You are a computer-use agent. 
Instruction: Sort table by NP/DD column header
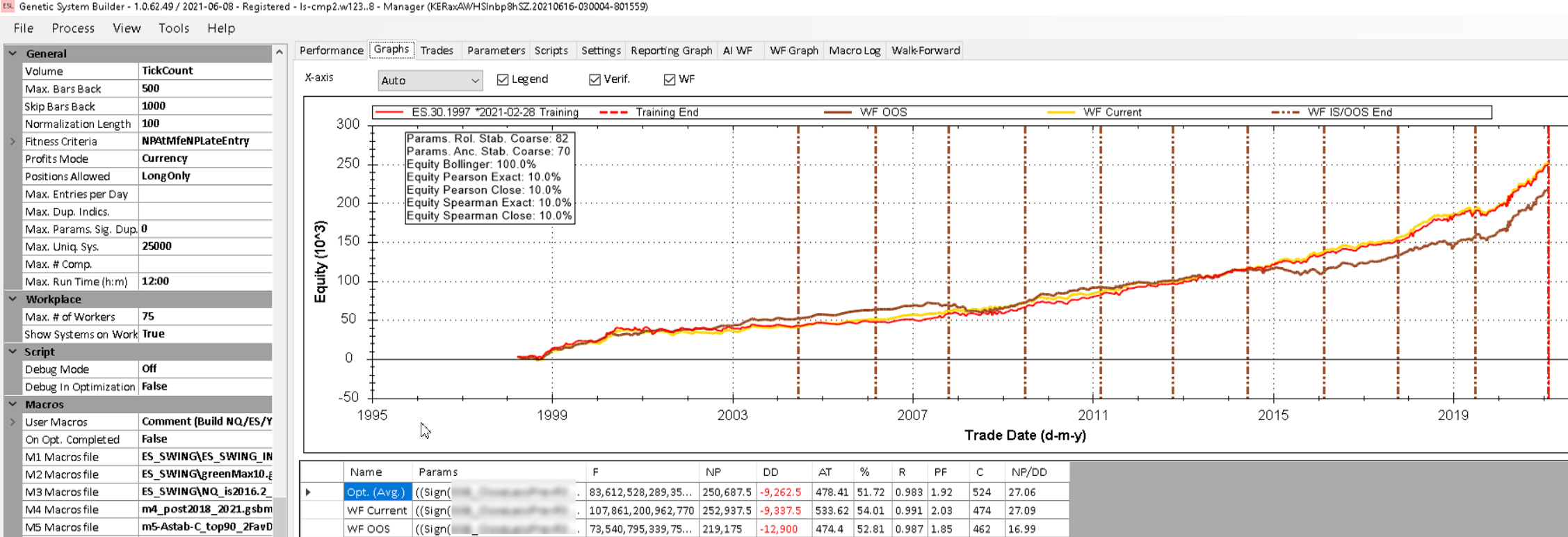click(1028, 472)
